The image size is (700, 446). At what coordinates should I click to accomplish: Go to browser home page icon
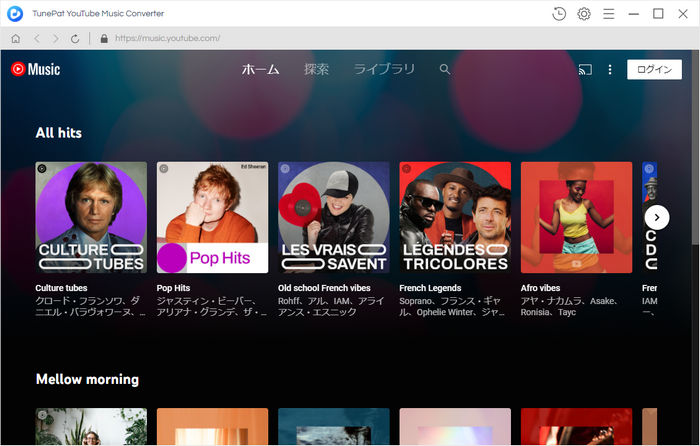pos(16,38)
